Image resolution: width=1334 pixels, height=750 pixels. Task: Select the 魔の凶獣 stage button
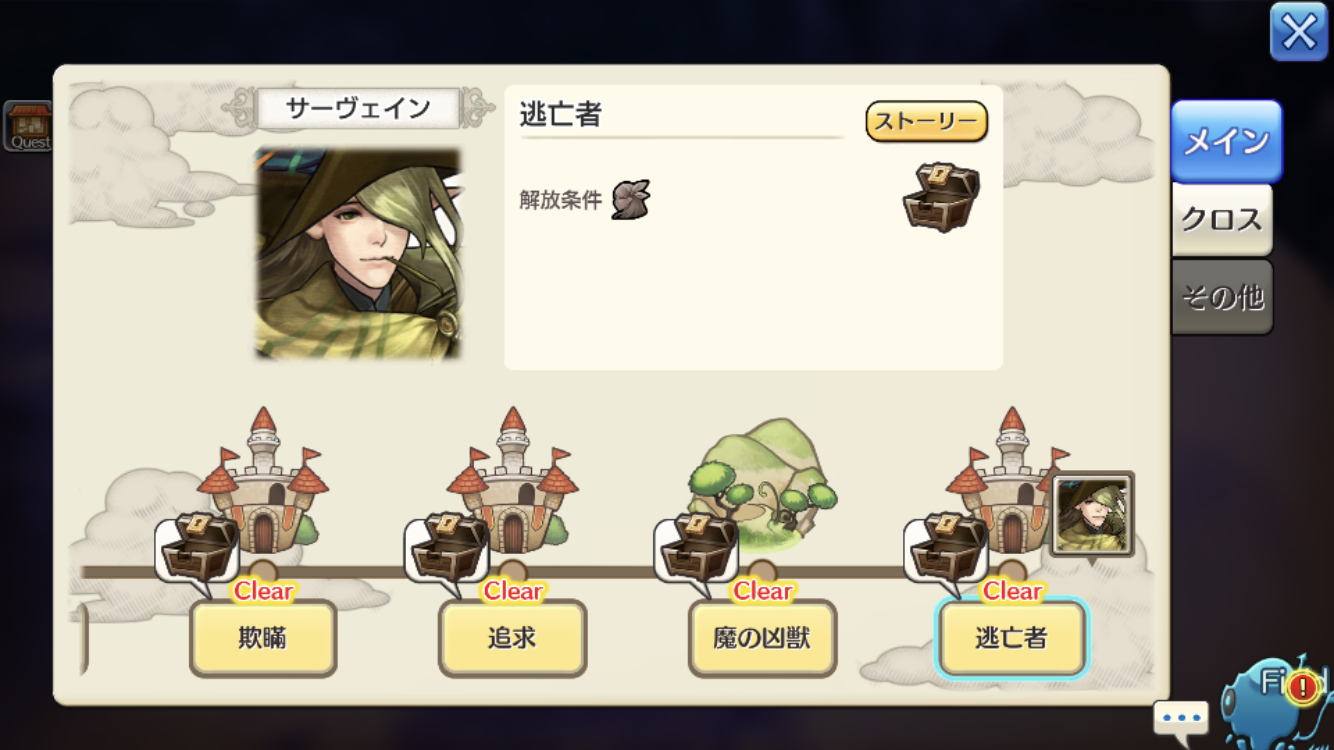pos(763,638)
